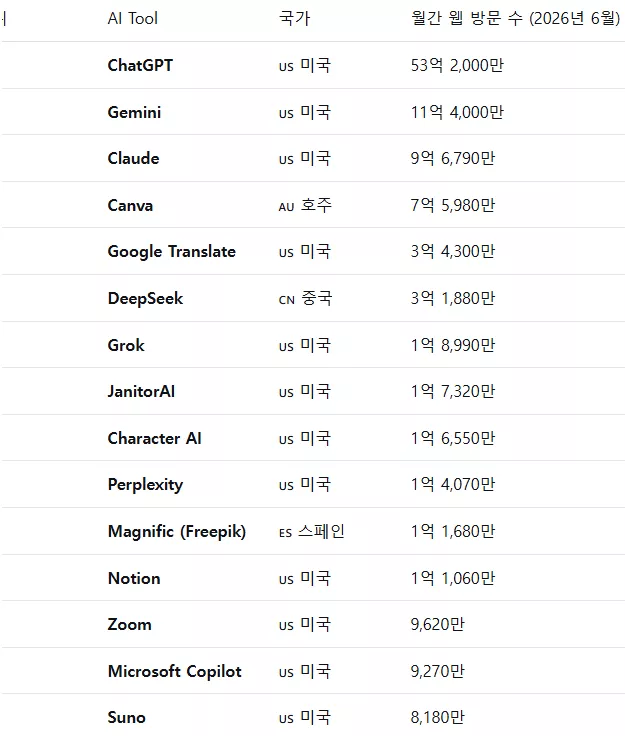This screenshot has height=736, width=625.
Task: Click the 국가 column header
Action: click(x=294, y=18)
